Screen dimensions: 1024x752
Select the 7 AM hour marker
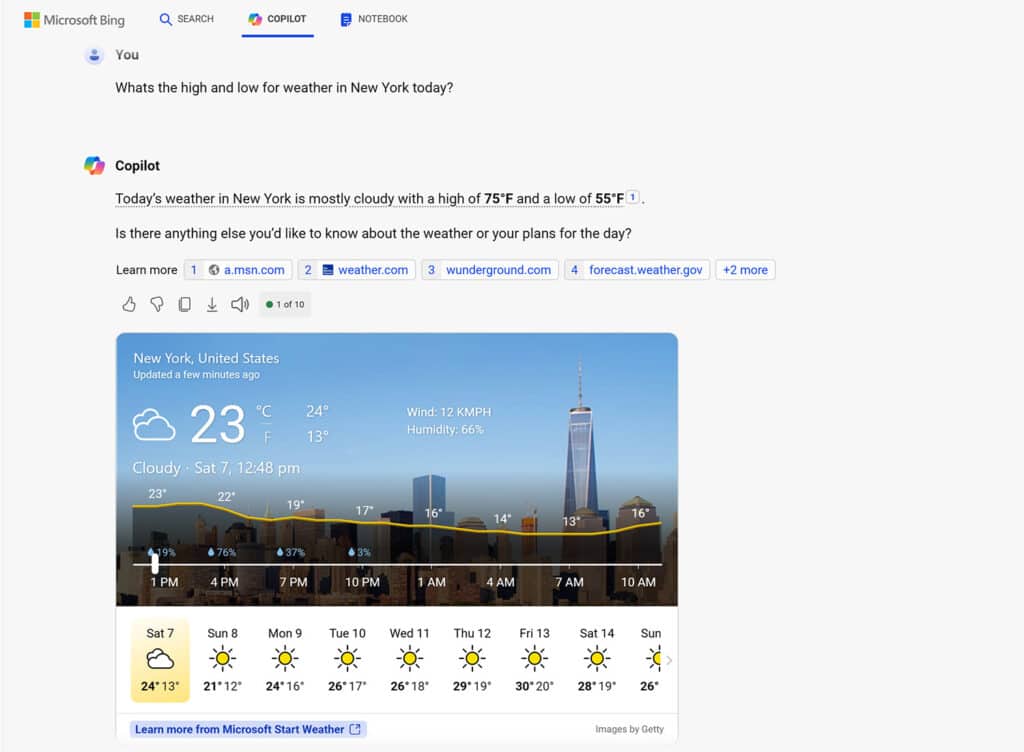(569, 582)
